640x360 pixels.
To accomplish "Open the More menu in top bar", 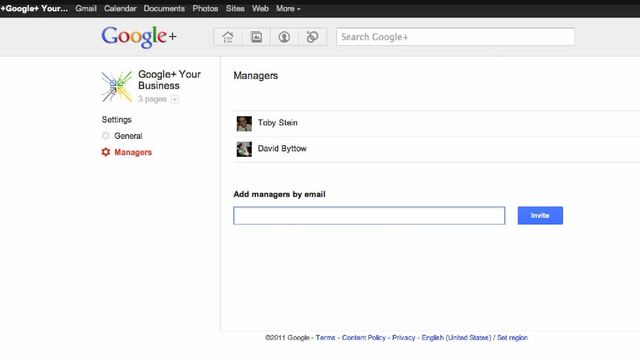I will pyautogui.click(x=288, y=8).
